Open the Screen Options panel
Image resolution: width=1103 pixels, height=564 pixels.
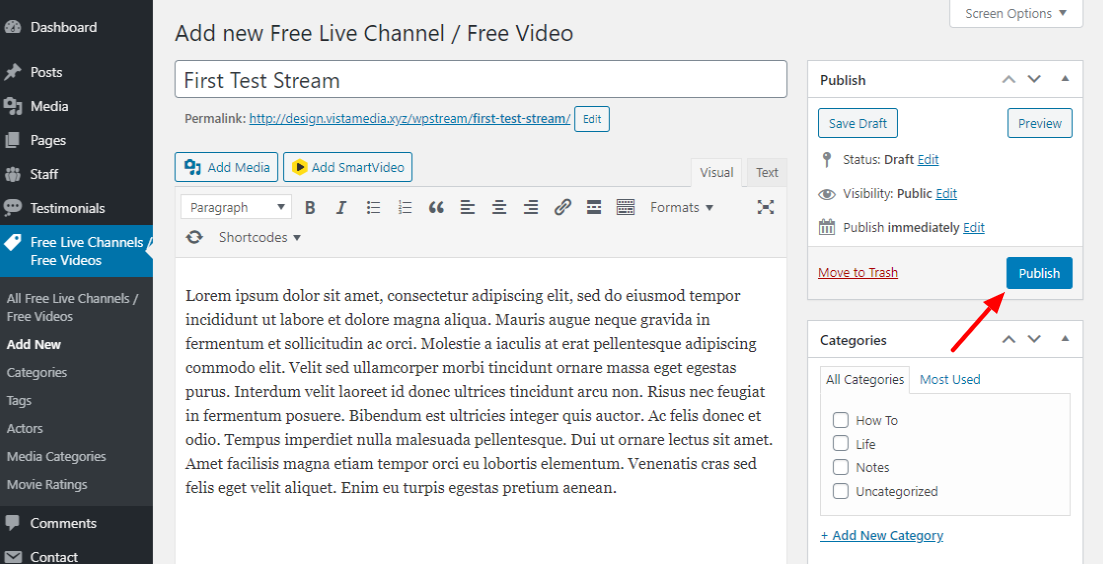coord(1015,14)
